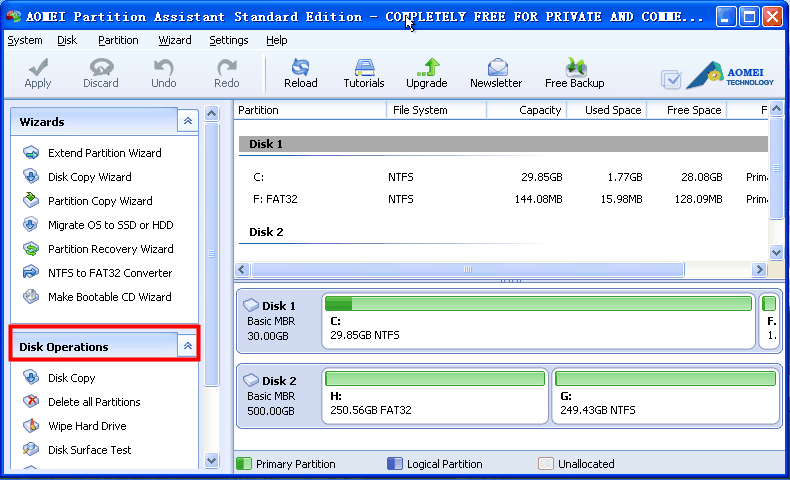Click the checkbox icon beside AOMEI logo
This screenshot has width=790, height=480.
[671, 80]
